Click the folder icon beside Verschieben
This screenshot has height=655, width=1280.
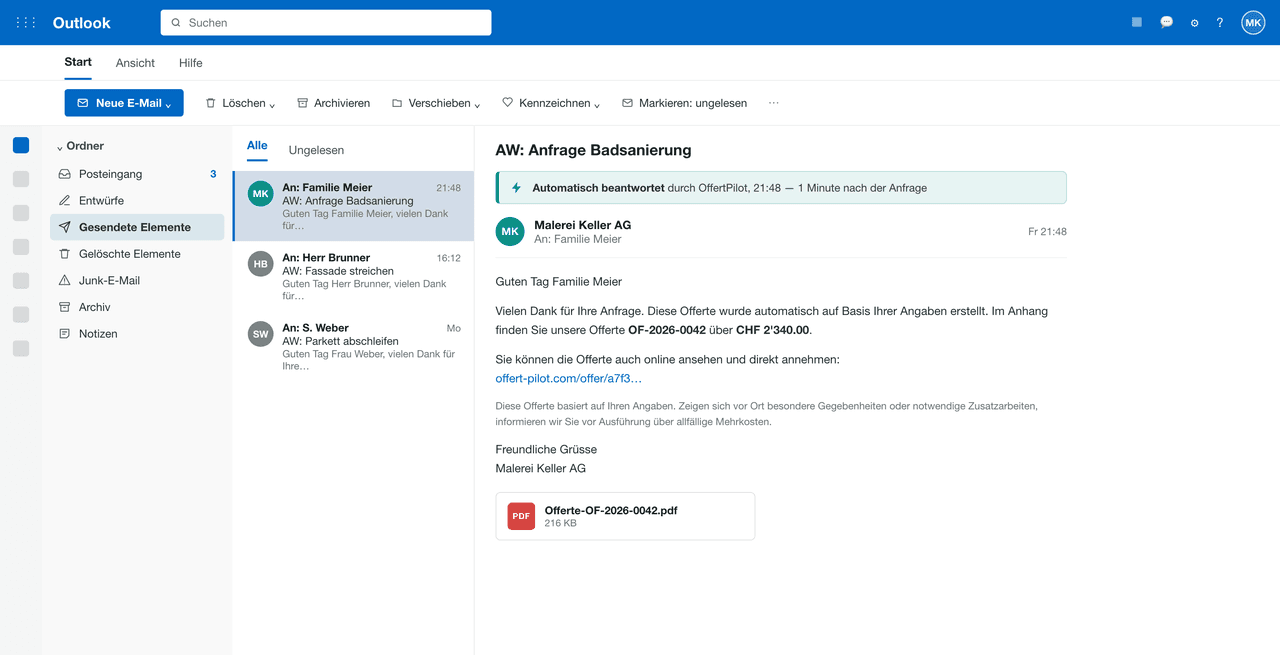click(x=397, y=103)
